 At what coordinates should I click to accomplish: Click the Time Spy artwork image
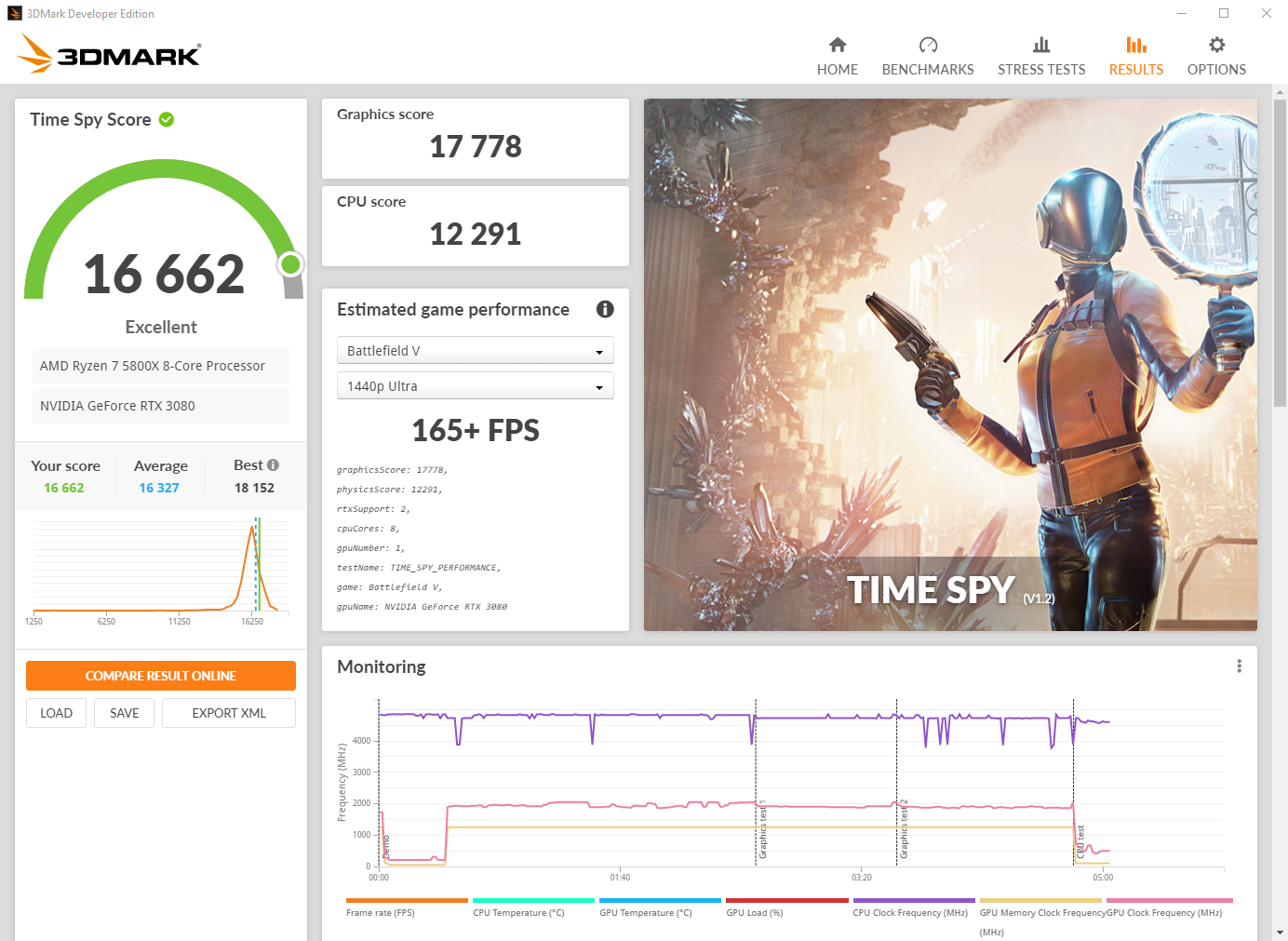coord(950,365)
